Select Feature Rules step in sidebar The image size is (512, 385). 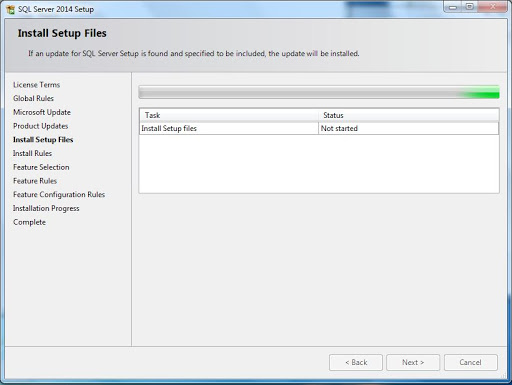[35, 181]
